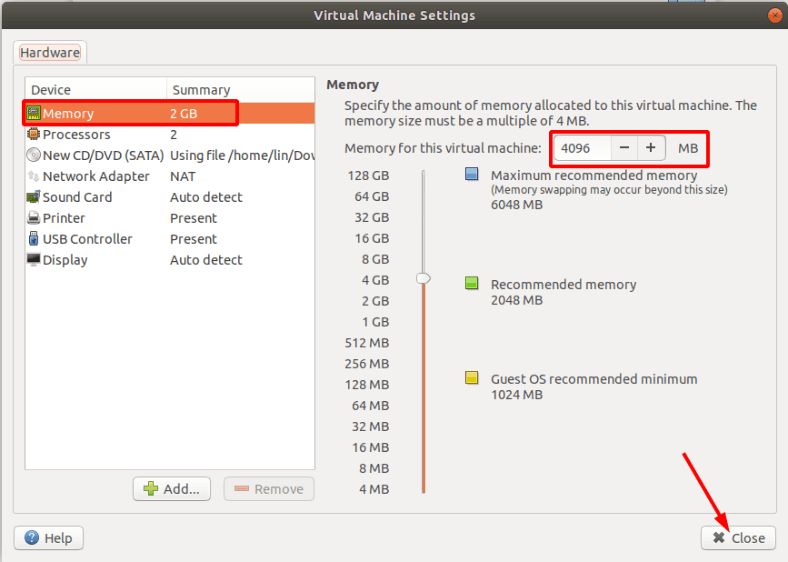This screenshot has width=788, height=562.
Task: Click the Add... device button
Action: pos(172,489)
